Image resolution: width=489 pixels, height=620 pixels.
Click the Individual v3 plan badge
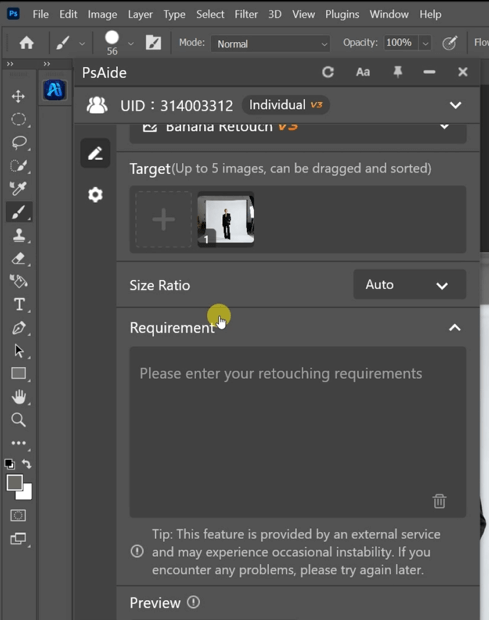[x=286, y=105]
